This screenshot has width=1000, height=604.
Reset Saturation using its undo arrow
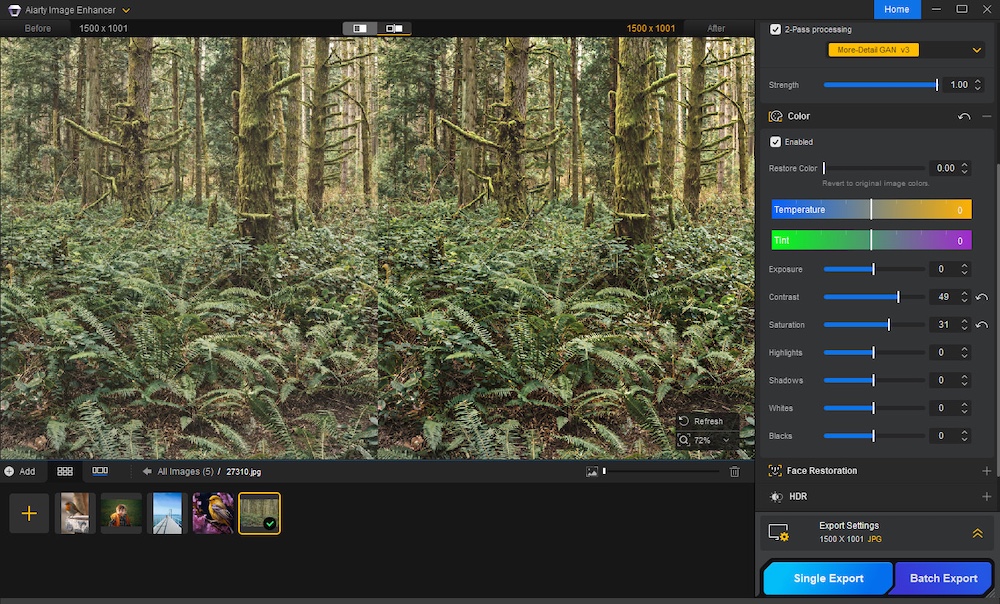(x=981, y=325)
